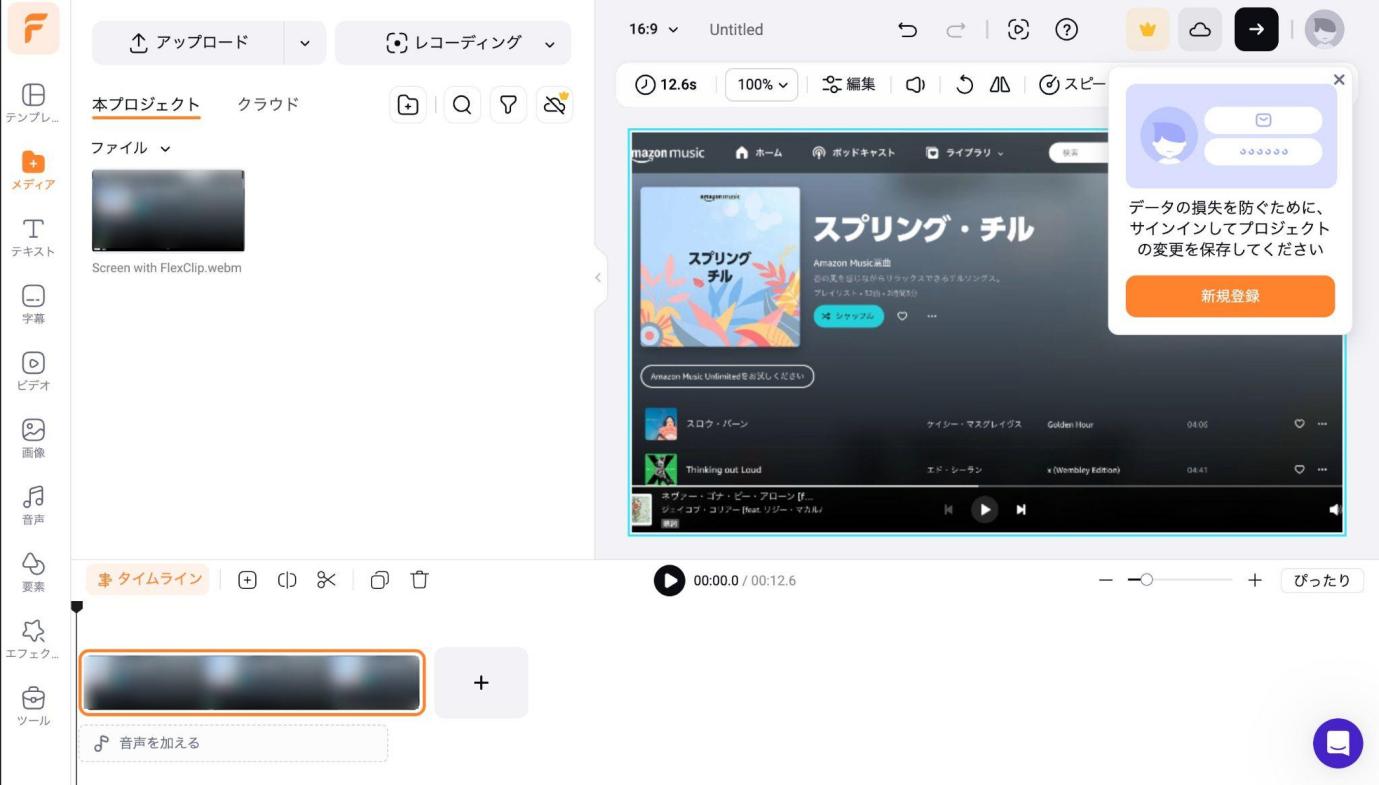
Task: Open the Audio (音声) panel
Action: click(33, 505)
